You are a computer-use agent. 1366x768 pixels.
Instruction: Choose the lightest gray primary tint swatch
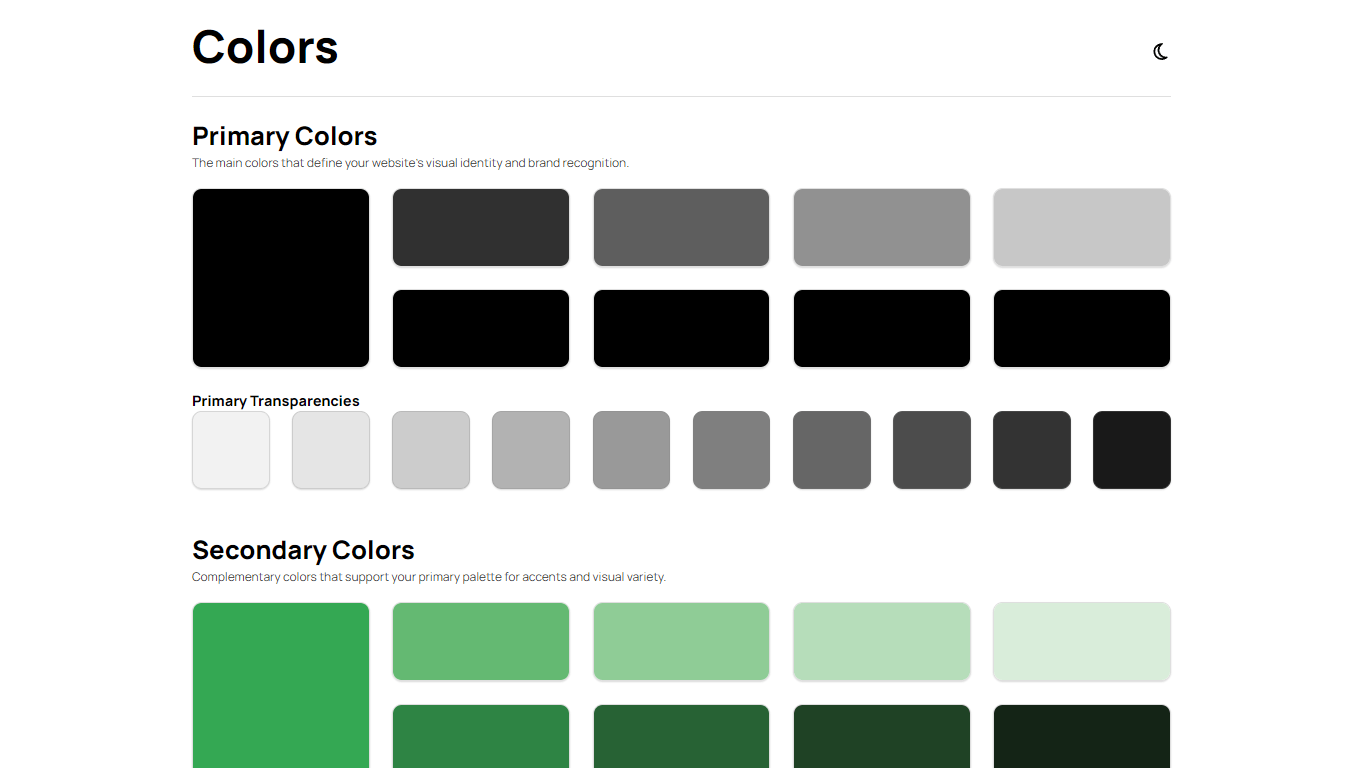(1081, 228)
